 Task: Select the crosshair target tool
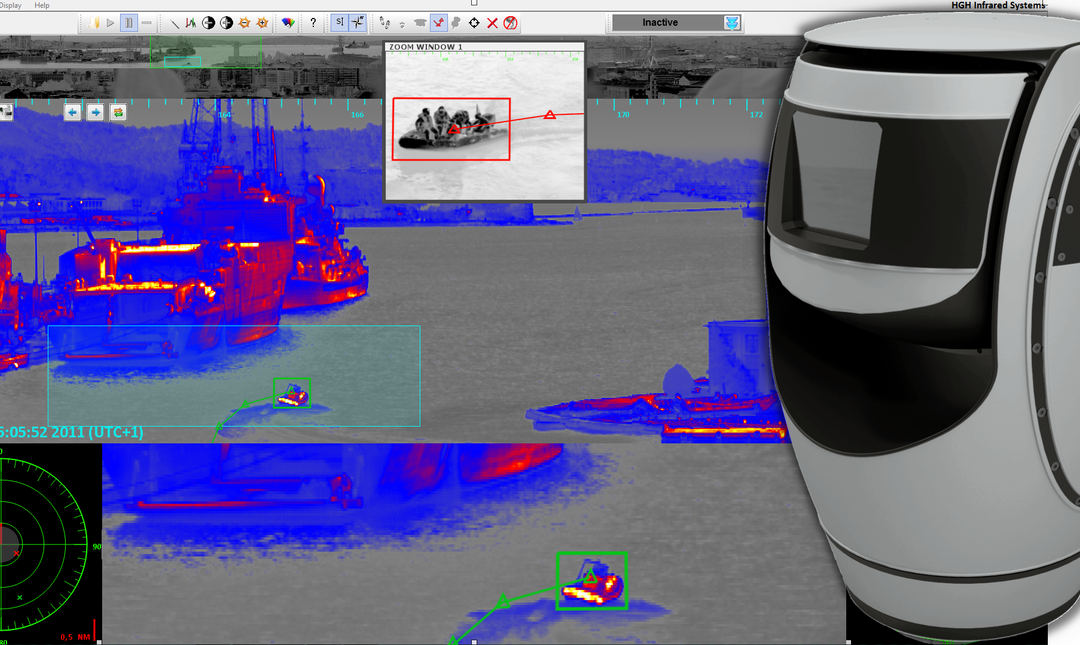(x=474, y=23)
